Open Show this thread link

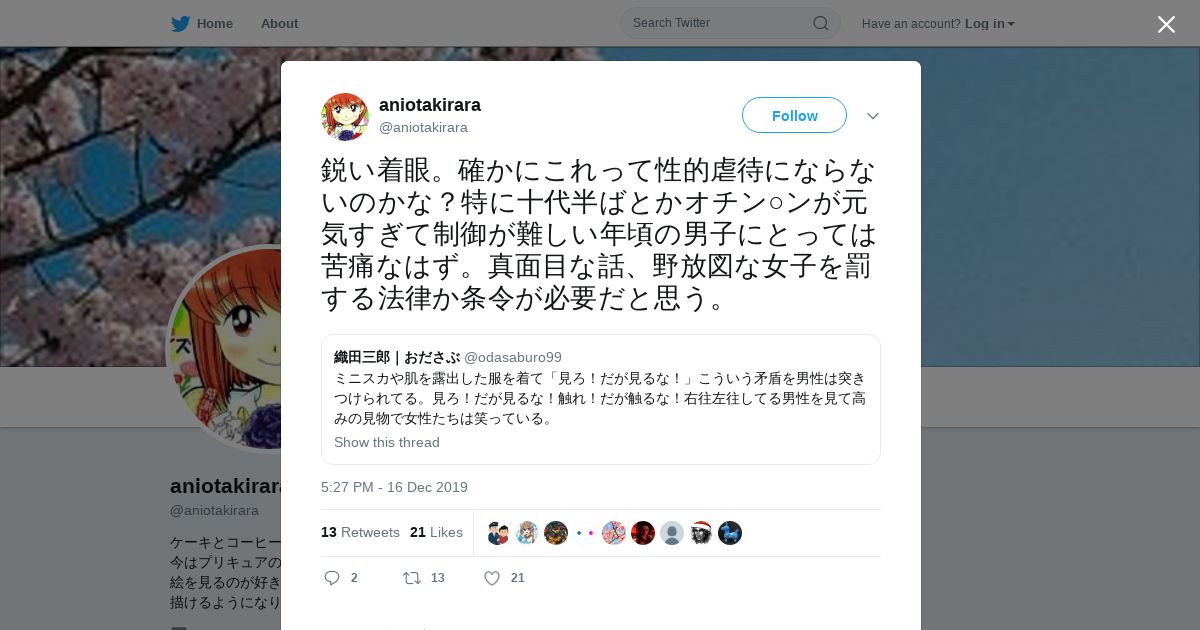coord(387,442)
